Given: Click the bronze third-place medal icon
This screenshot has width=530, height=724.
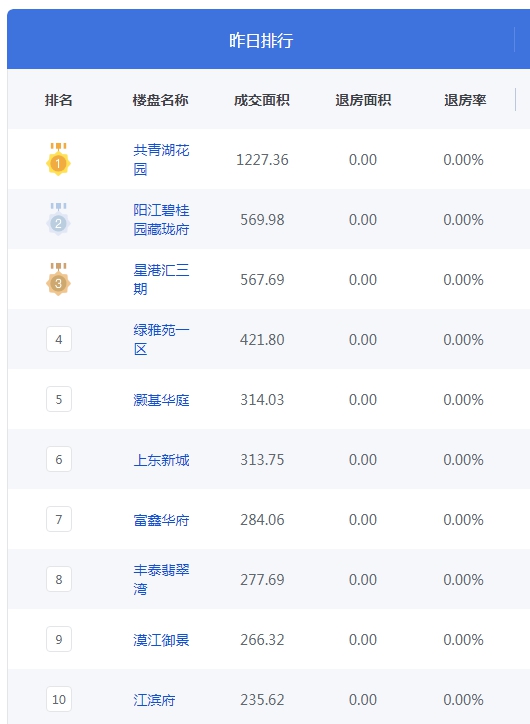Looking at the screenshot, I should click(x=58, y=279).
